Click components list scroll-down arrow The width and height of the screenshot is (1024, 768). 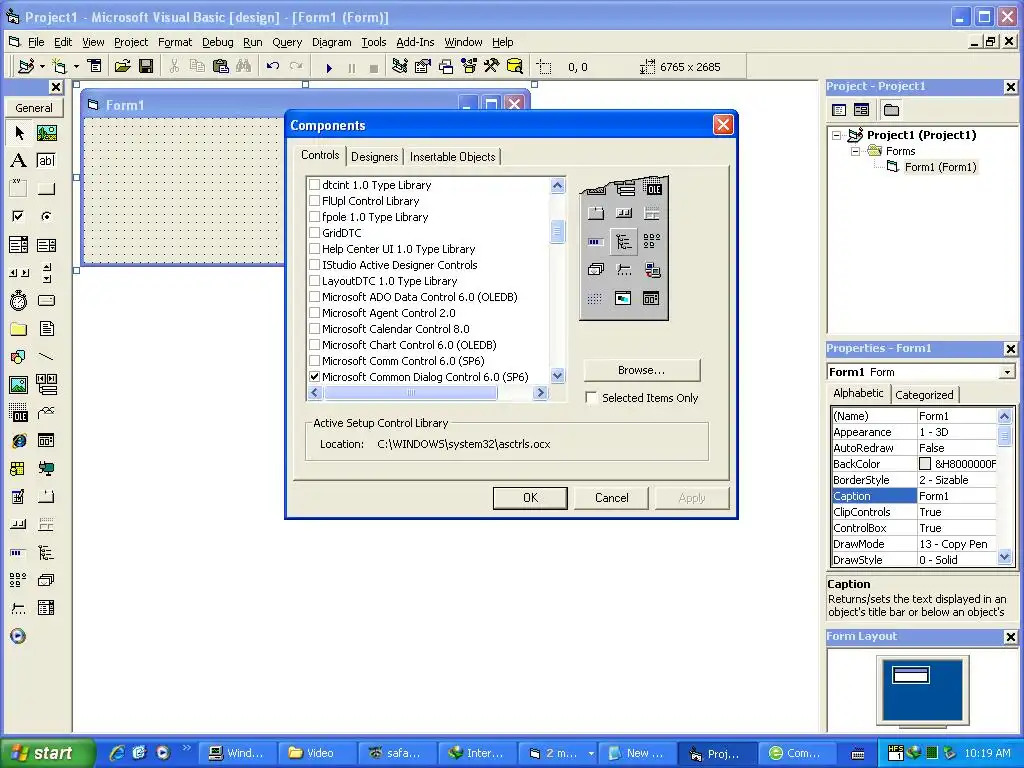click(557, 376)
